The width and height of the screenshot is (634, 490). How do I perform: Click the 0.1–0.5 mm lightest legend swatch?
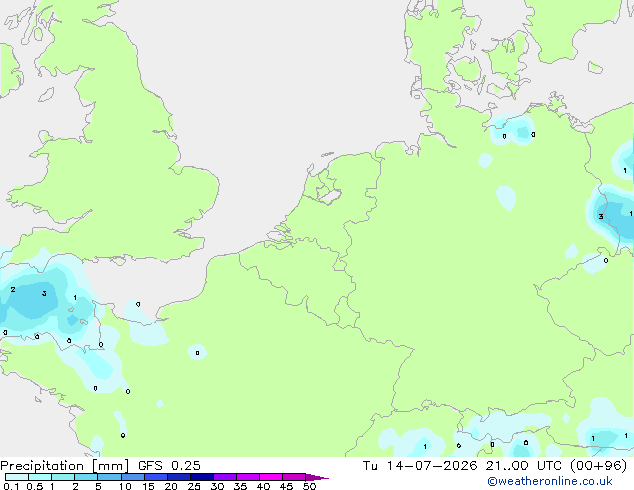coord(17,477)
